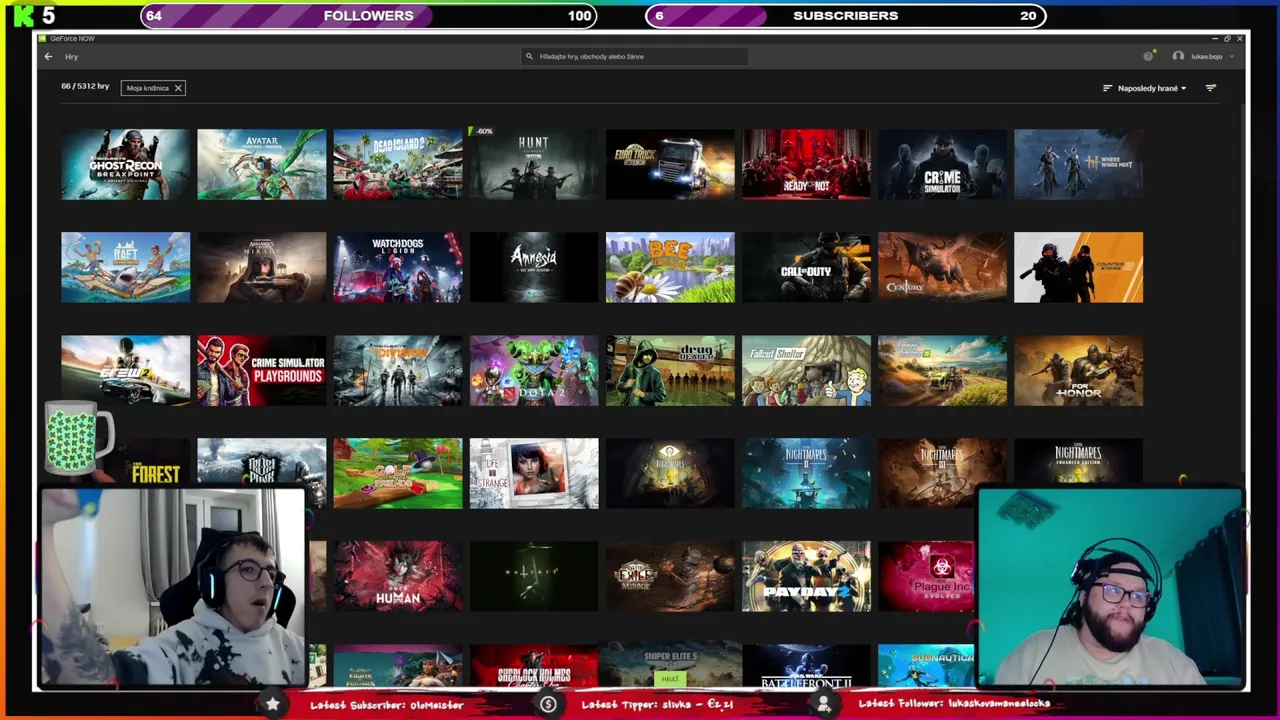Open the Dota 2 tile
The height and width of the screenshot is (720, 1280).
[534, 370]
